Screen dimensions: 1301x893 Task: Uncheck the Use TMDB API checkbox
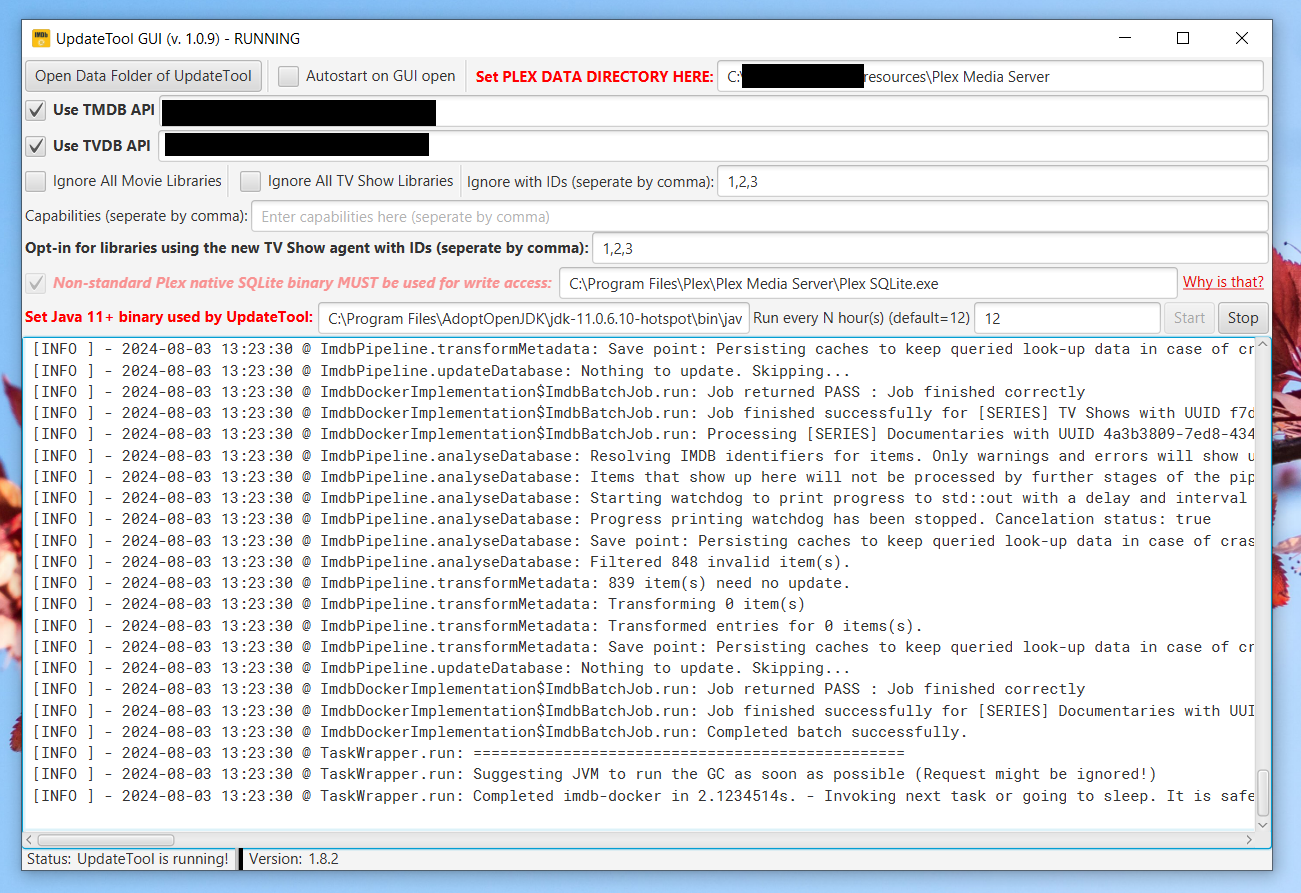point(36,110)
